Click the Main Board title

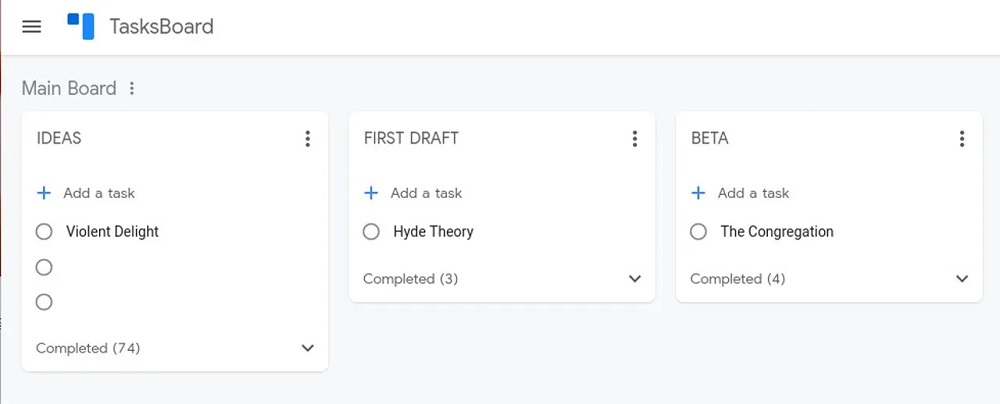69,89
